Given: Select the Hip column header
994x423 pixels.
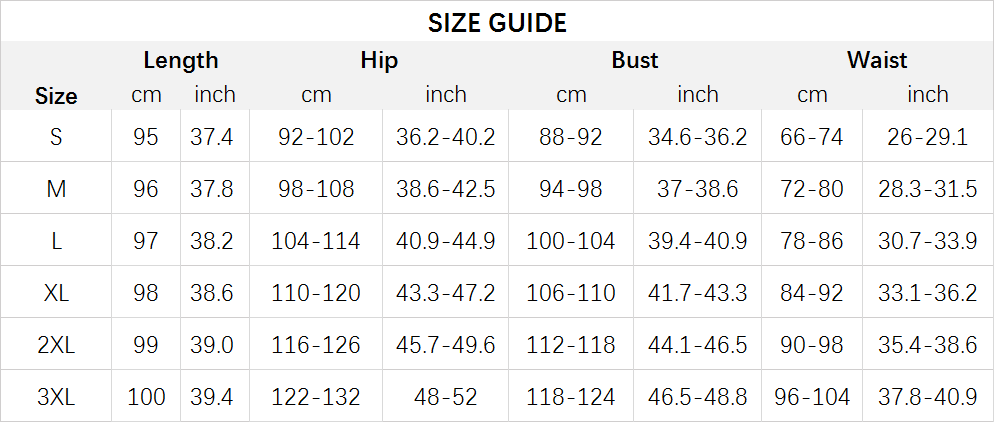Looking at the screenshot, I should (x=379, y=60).
